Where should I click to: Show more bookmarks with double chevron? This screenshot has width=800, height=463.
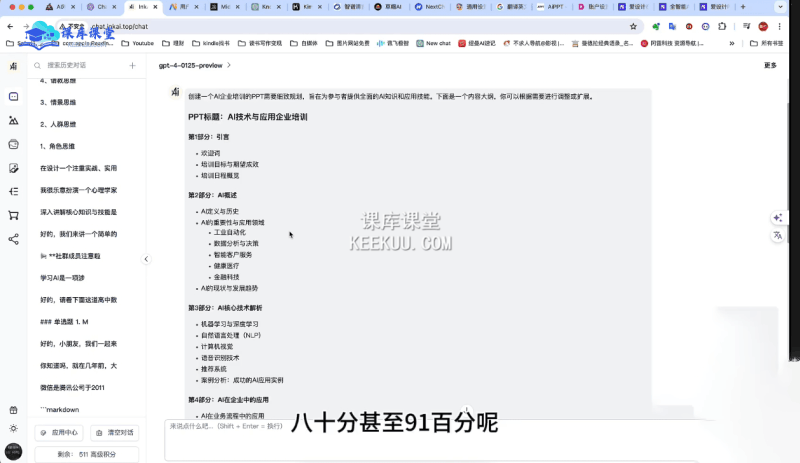coord(732,43)
